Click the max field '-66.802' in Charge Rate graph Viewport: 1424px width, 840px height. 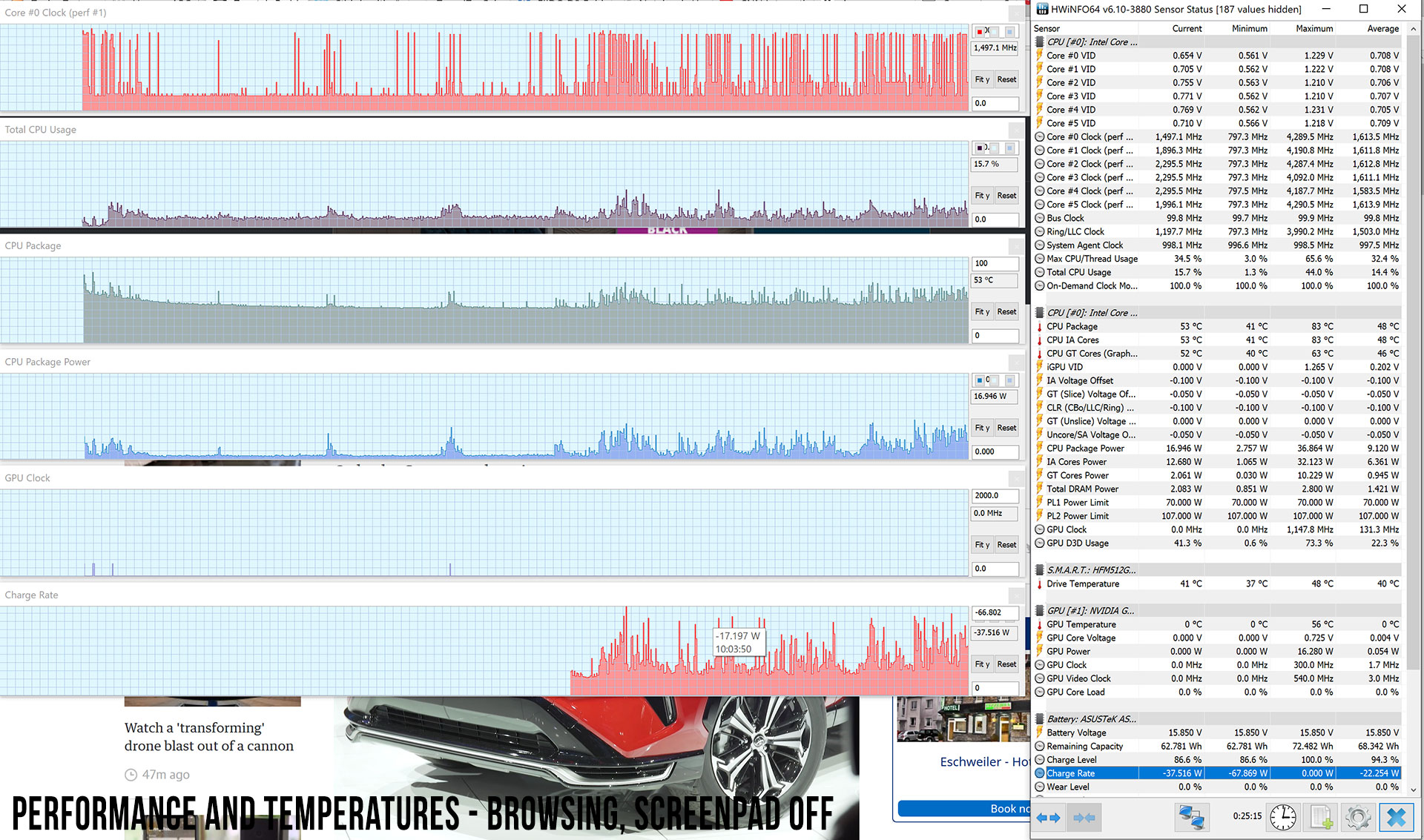coord(995,612)
